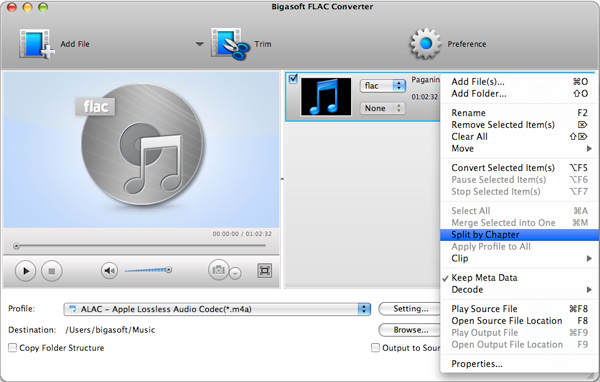
Task: Click the music note file thumbnail
Action: pyautogui.click(x=326, y=97)
